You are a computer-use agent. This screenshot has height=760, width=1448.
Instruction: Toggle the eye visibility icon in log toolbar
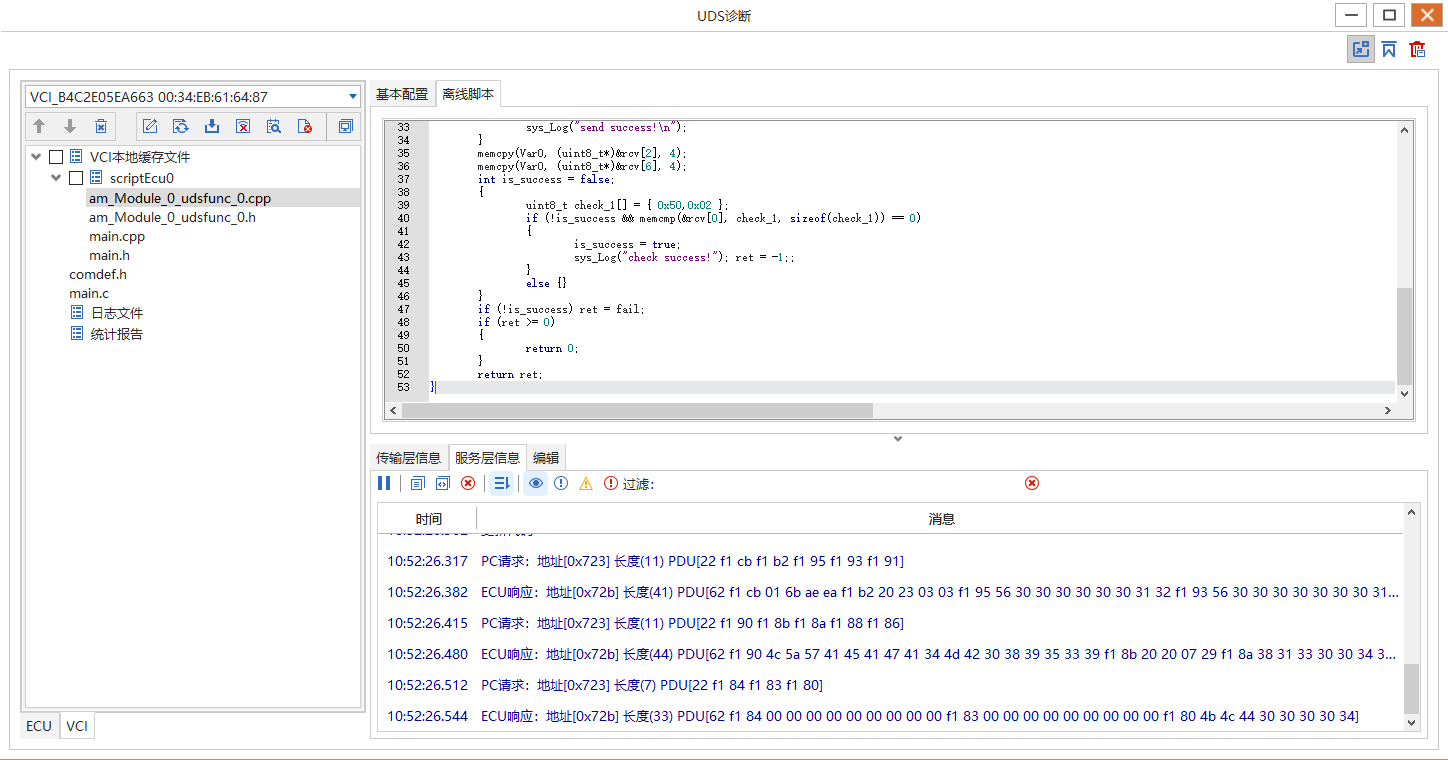click(536, 483)
